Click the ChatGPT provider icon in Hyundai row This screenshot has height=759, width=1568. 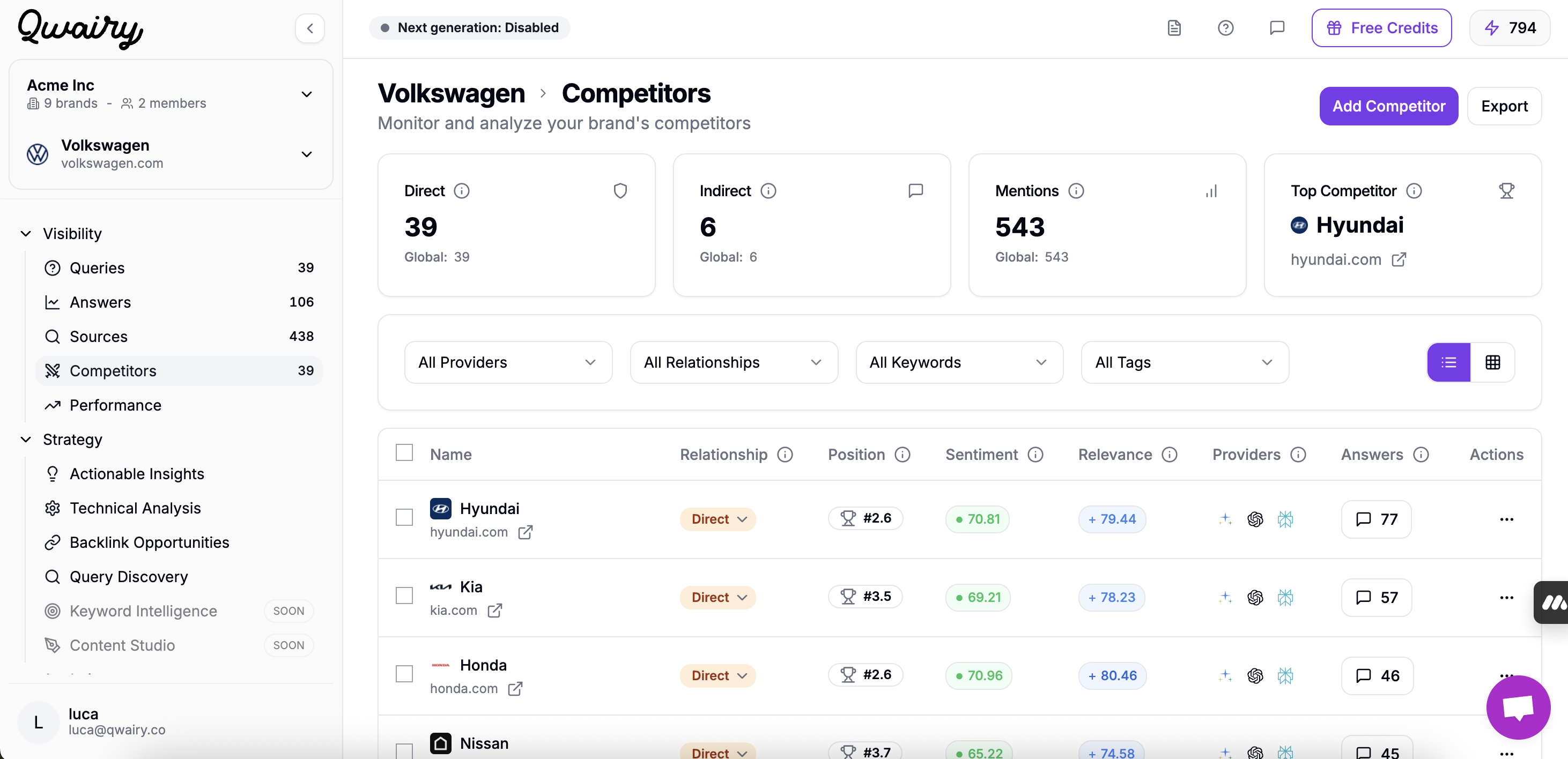[x=1255, y=519]
